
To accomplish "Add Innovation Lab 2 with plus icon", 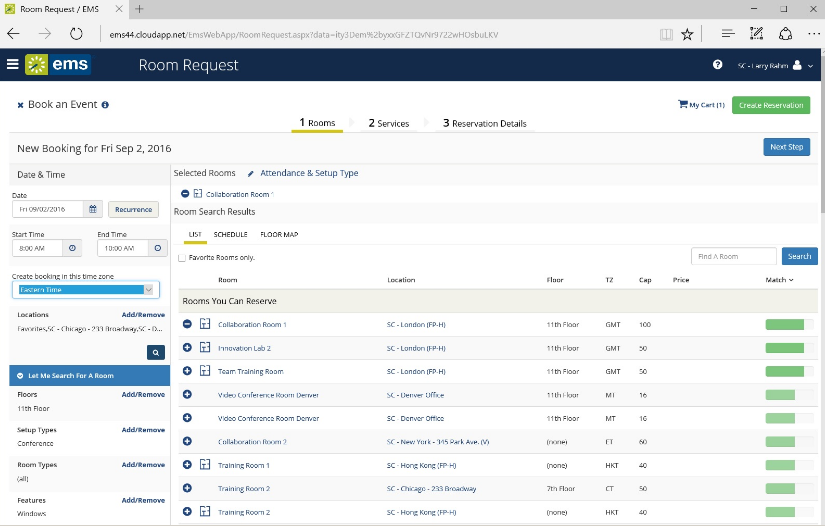I will click(187, 348).
